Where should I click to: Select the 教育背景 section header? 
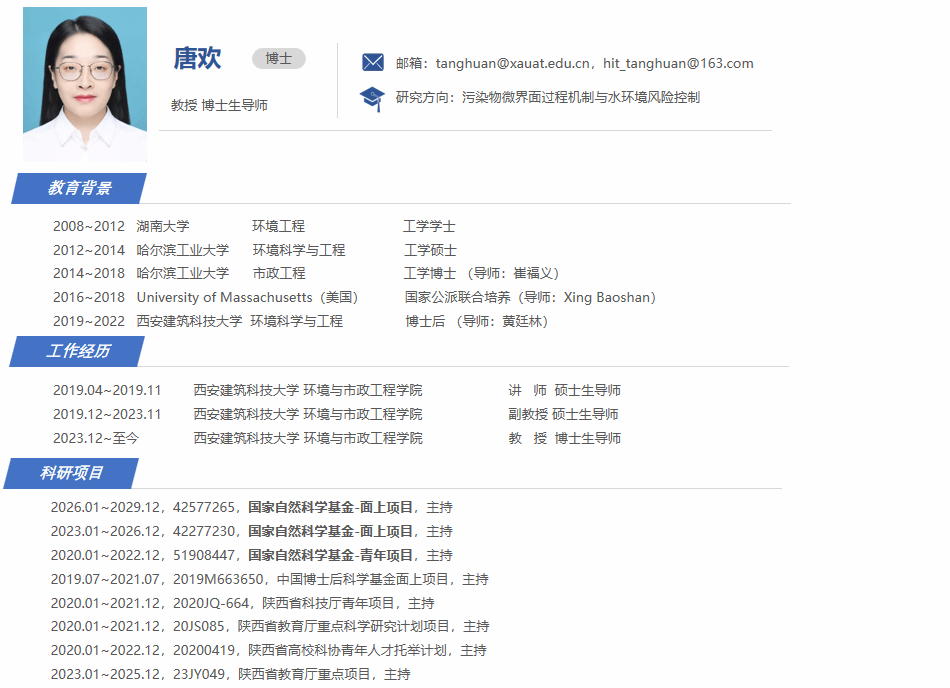click(x=80, y=188)
